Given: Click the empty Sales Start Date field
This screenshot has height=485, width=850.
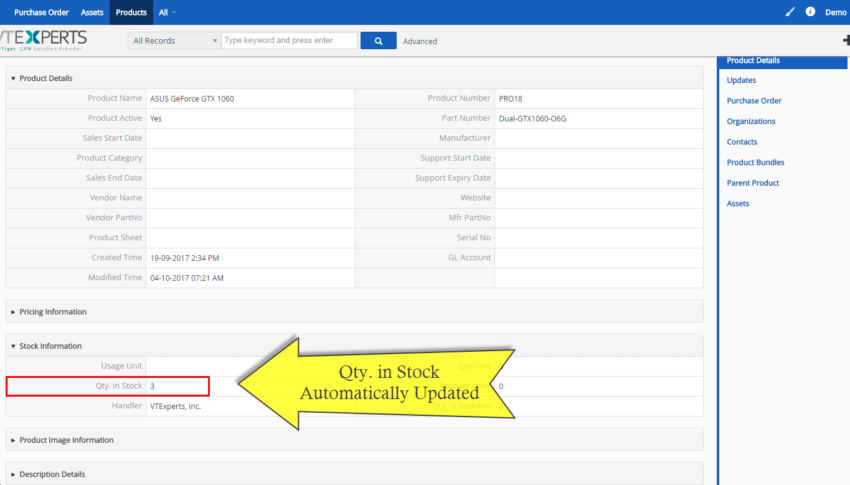Looking at the screenshot, I should click(x=250, y=139).
